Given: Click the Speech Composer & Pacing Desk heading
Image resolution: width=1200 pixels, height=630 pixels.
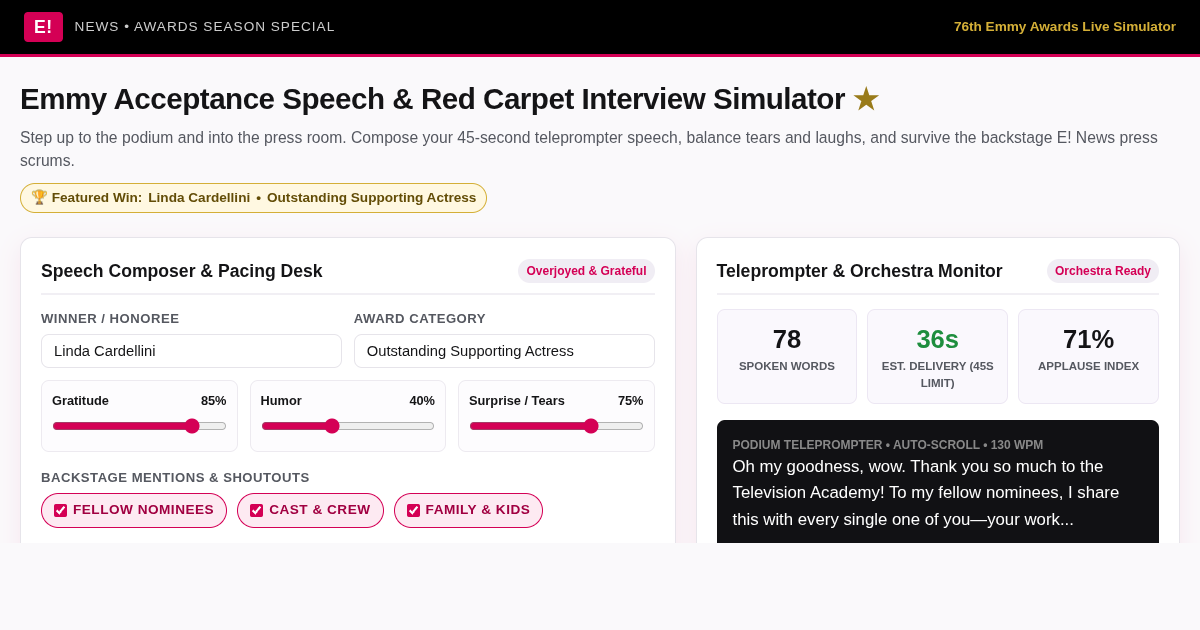Looking at the screenshot, I should (182, 271).
